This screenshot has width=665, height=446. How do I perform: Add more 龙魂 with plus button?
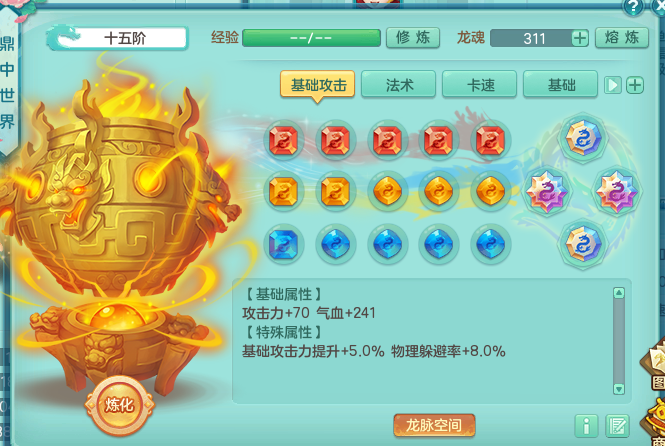click(580, 38)
